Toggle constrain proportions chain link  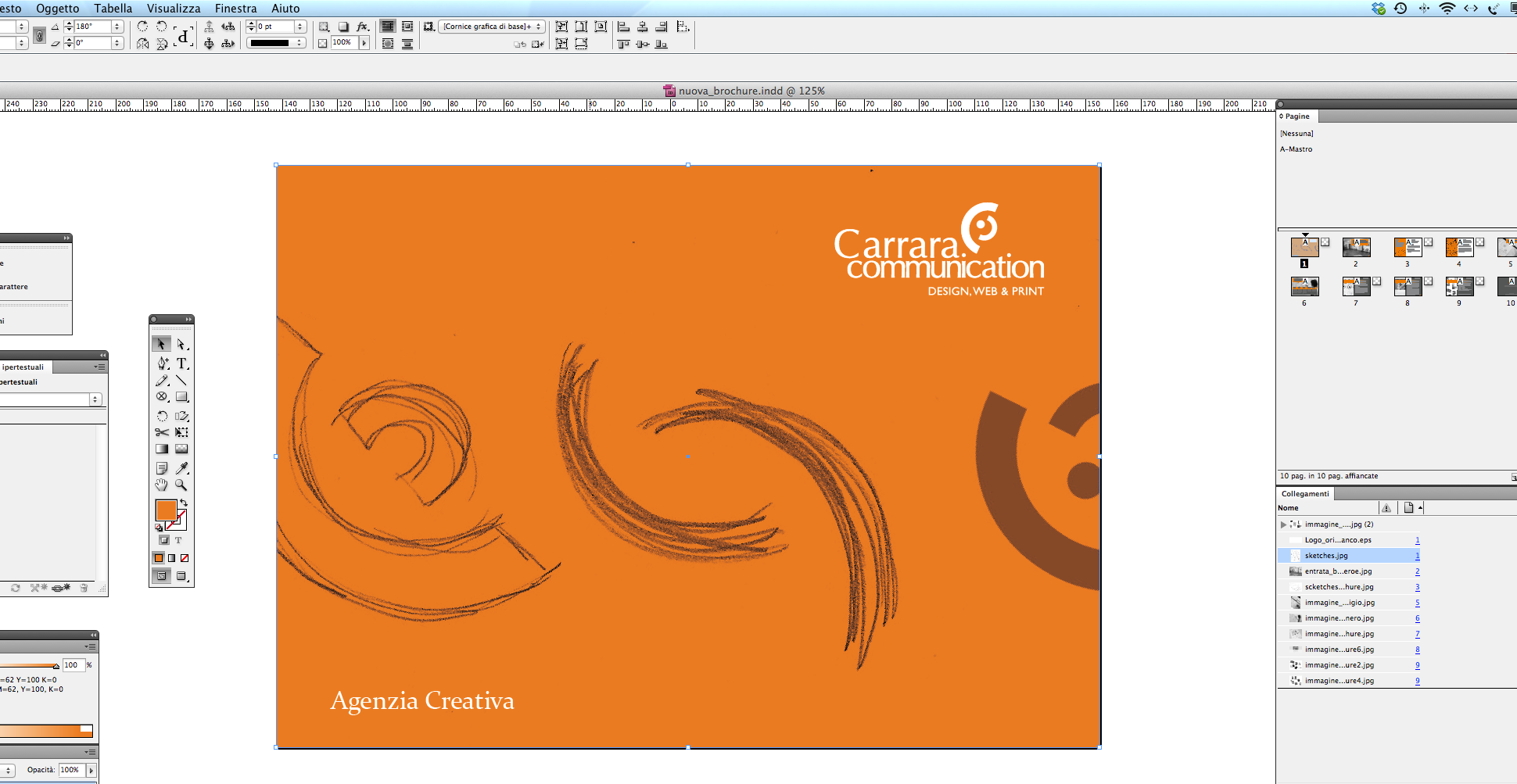(39, 35)
